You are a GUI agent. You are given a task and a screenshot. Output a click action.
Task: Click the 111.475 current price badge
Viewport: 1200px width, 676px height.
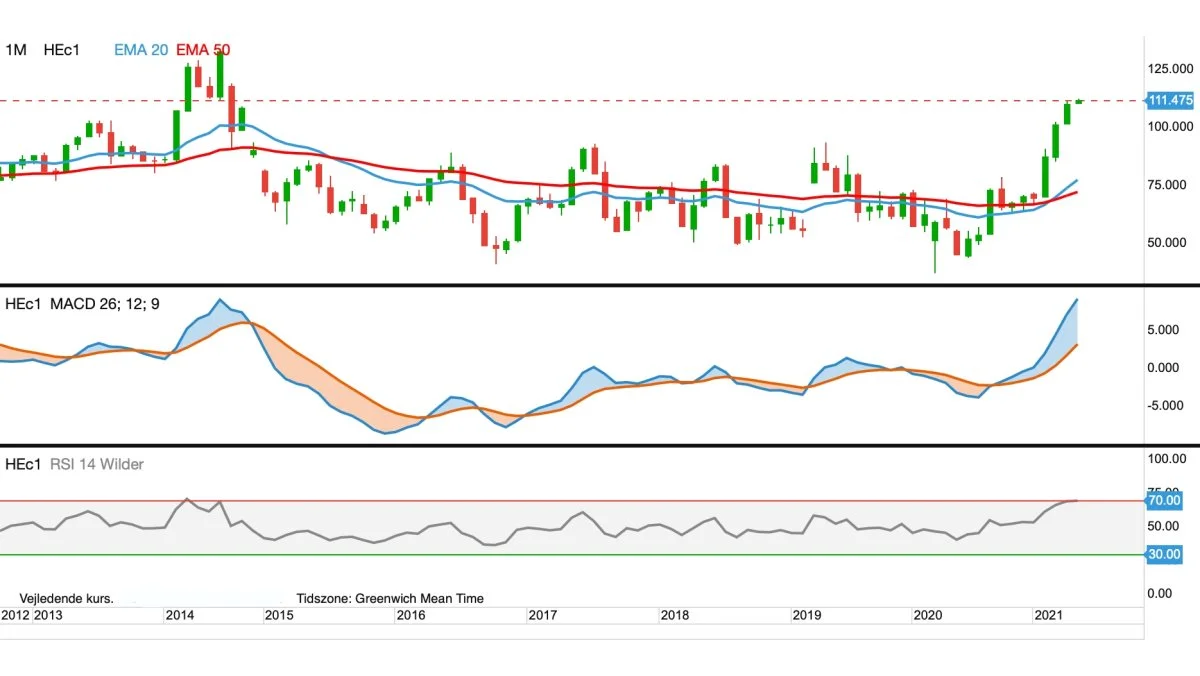pyautogui.click(x=1170, y=100)
